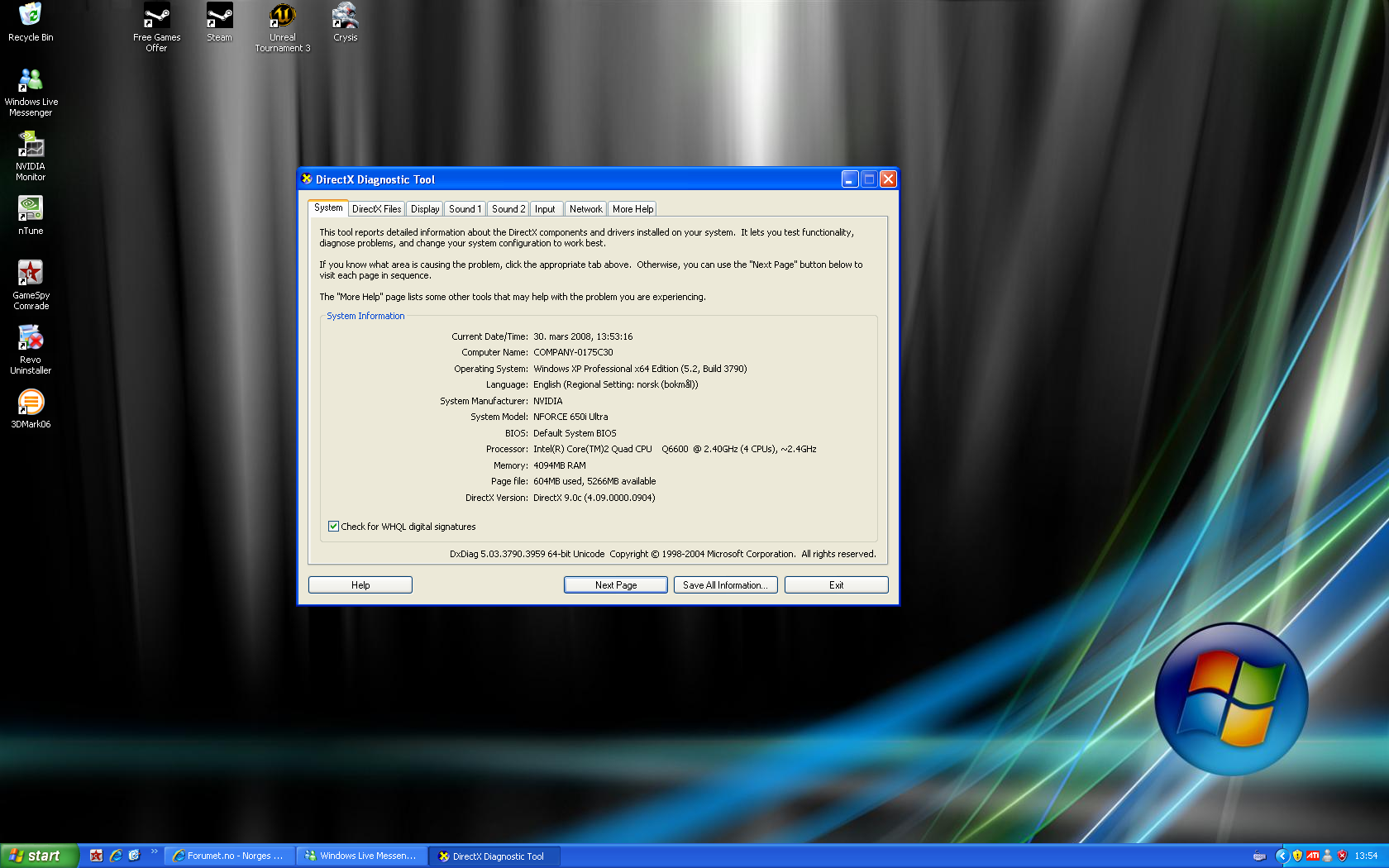1389x868 pixels.
Task: Go to the More Help tab
Action: tap(633, 209)
